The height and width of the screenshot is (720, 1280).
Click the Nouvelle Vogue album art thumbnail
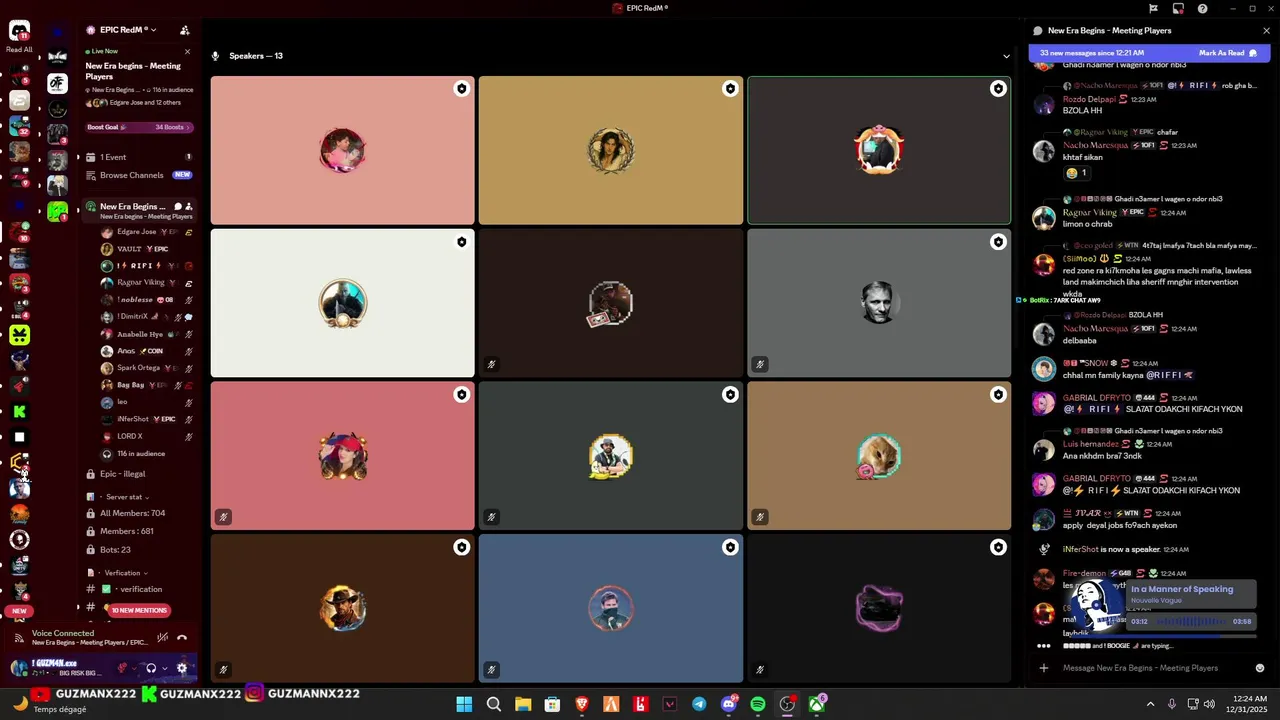pos(1095,606)
